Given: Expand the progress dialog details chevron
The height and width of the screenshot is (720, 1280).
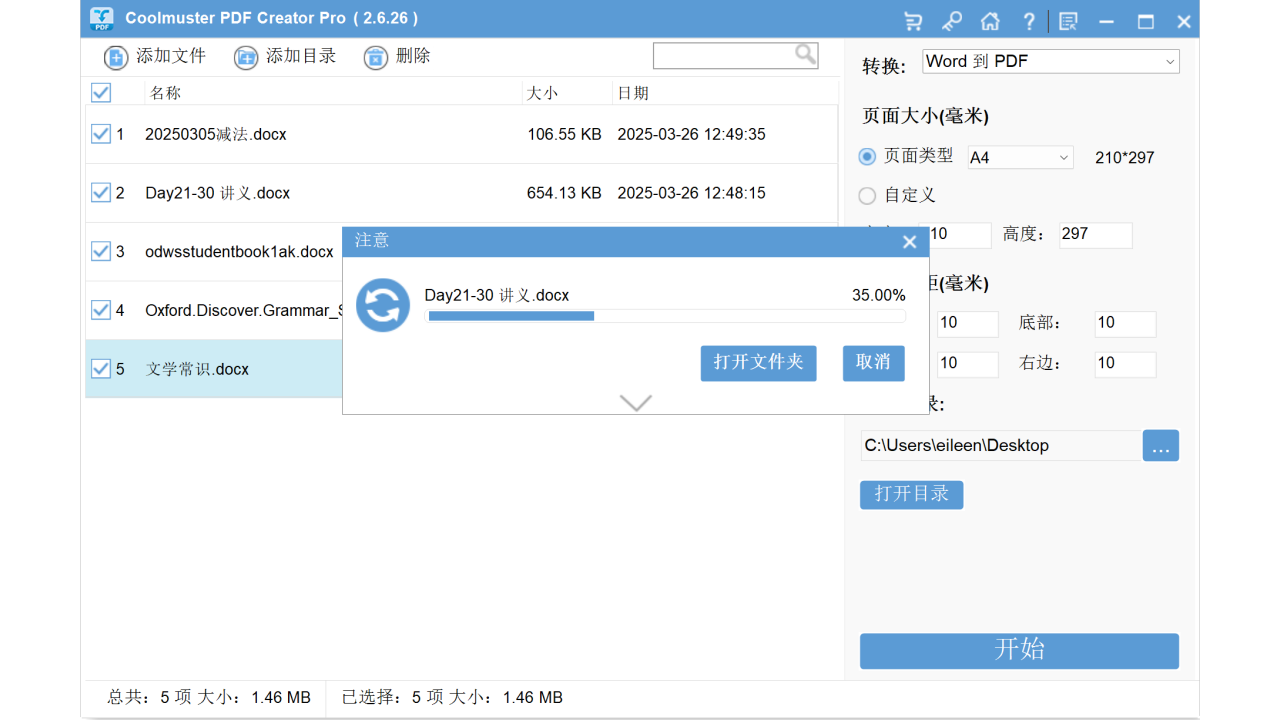Looking at the screenshot, I should click(635, 402).
